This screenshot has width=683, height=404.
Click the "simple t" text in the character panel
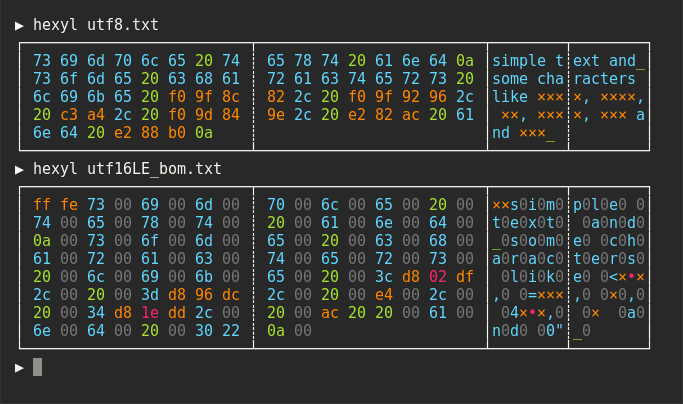point(527,61)
